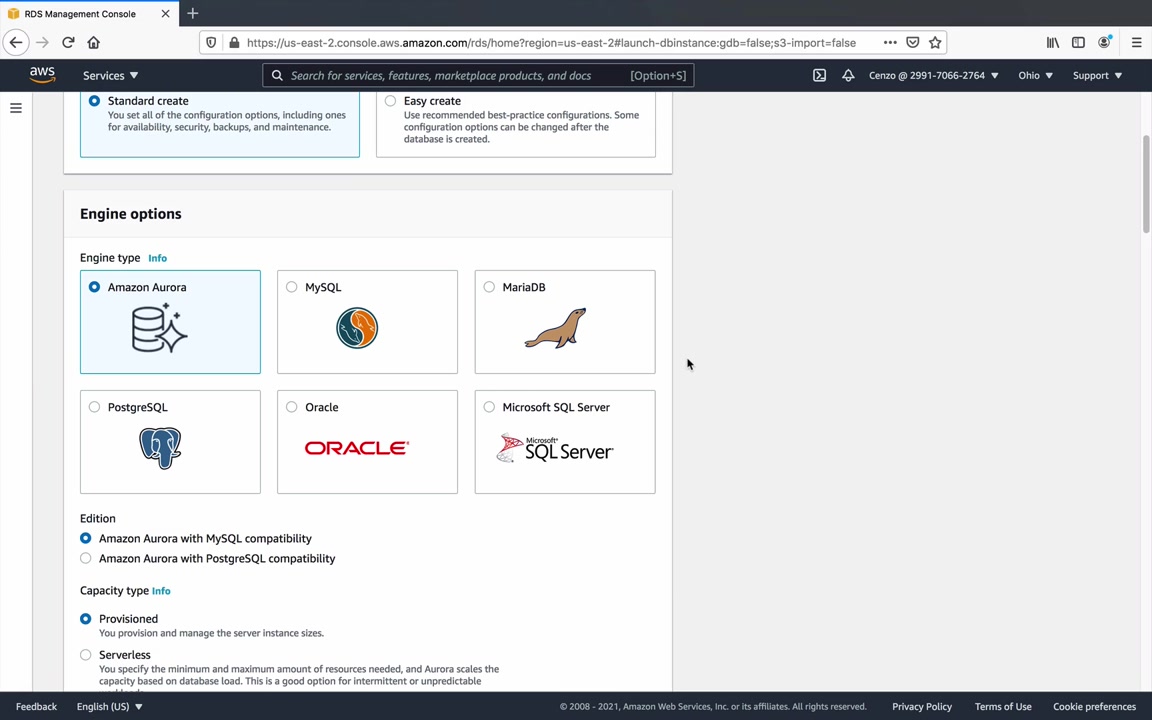Select the MySQL engine radio button
1152x720 pixels.
pos(292,287)
